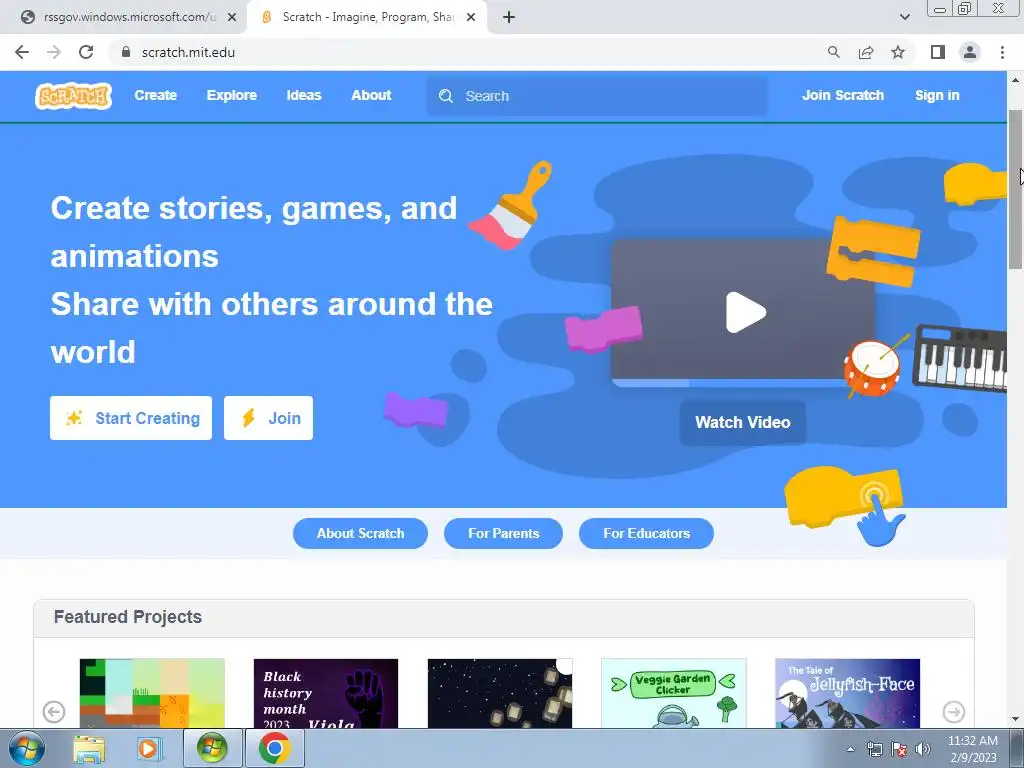Viewport: 1024px width, 768px height.
Task: Select the Scratch - Imagine, Program, Share tab
Action: click(x=366, y=17)
